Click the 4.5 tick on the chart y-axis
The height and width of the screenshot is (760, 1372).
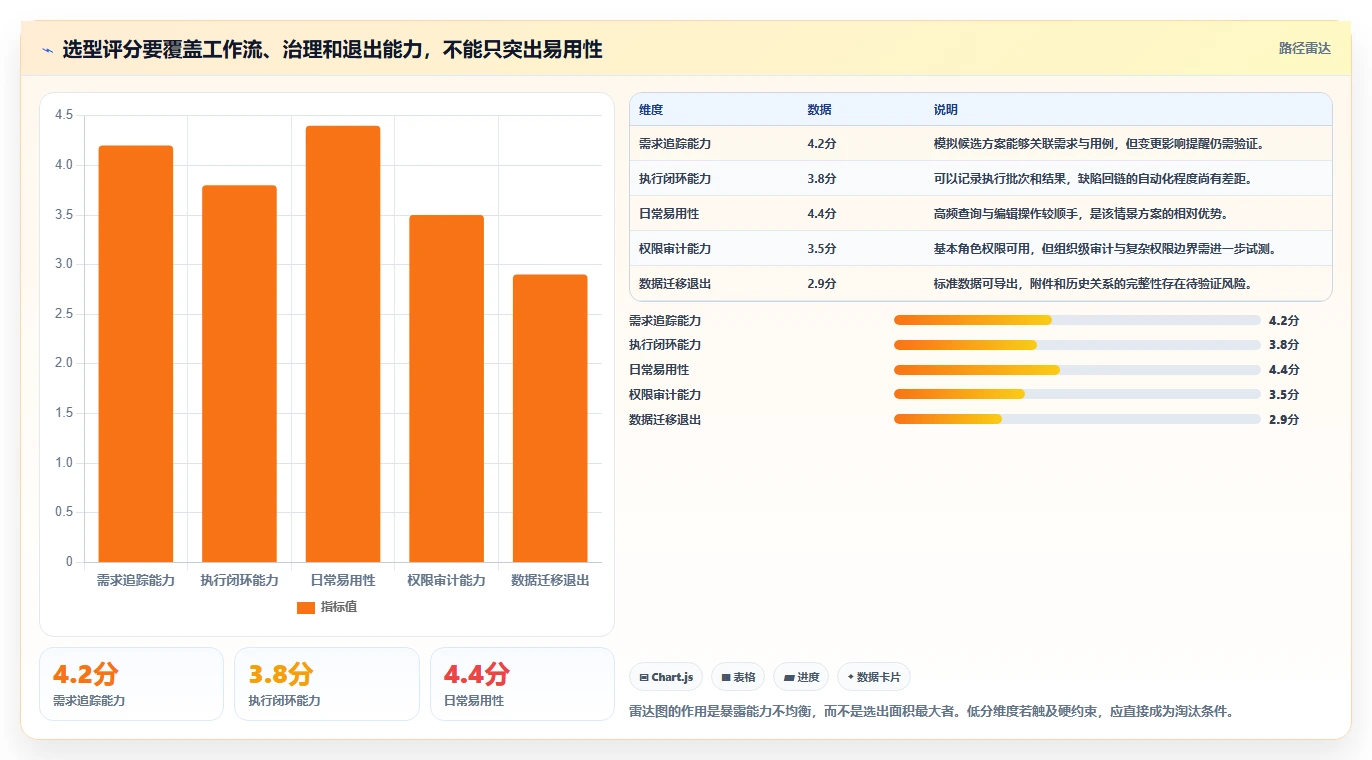pyautogui.click(x=64, y=115)
